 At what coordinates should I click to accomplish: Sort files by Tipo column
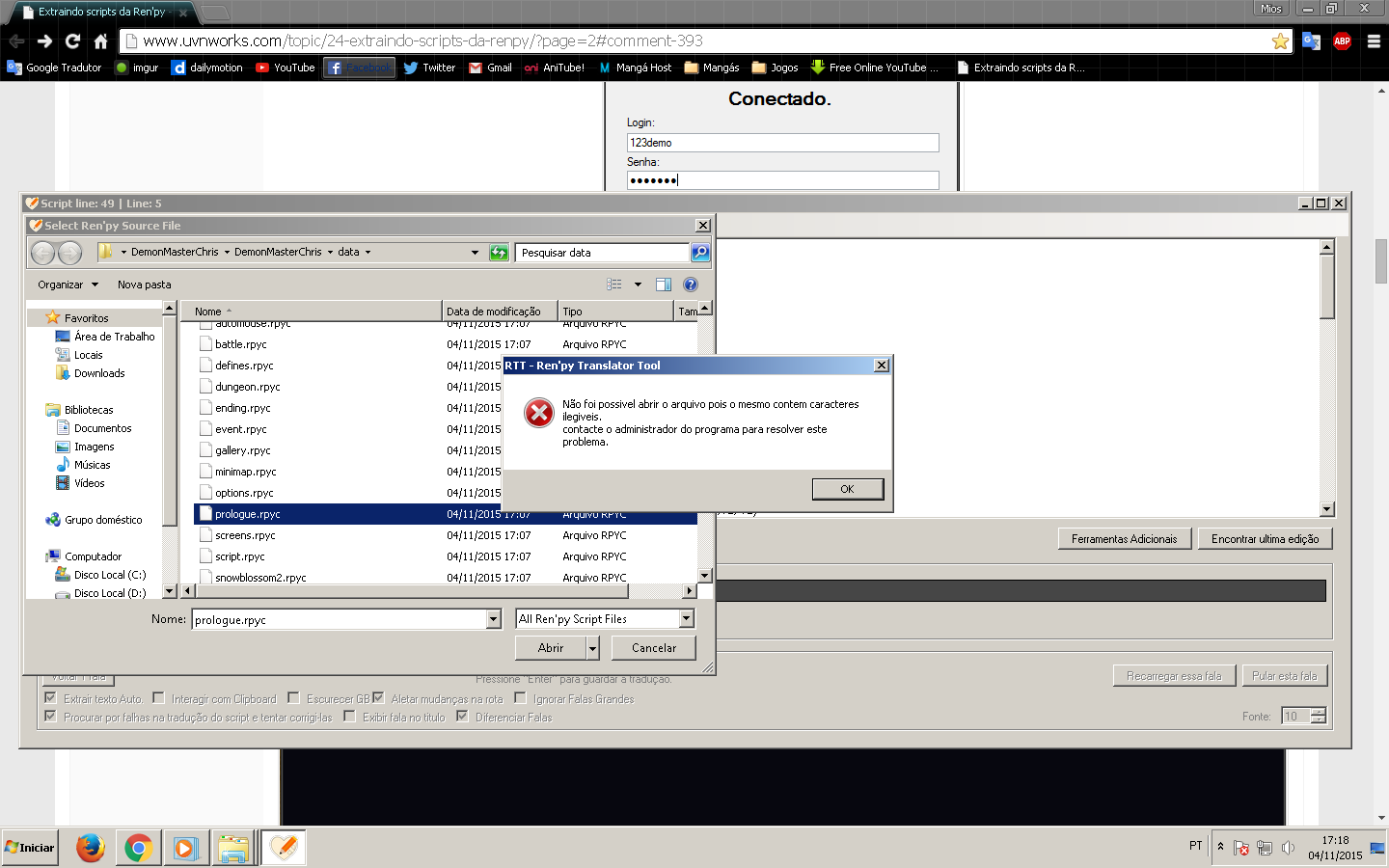pyautogui.click(x=615, y=312)
